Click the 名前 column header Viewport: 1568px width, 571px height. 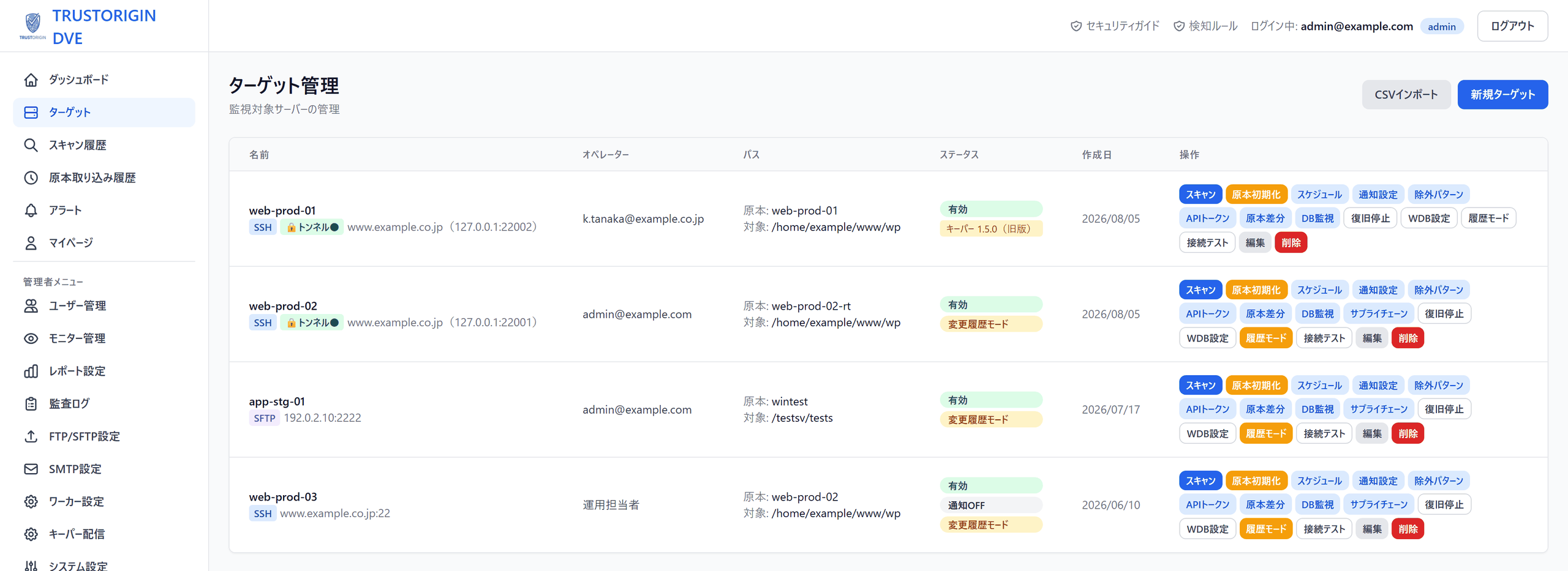pyautogui.click(x=259, y=155)
